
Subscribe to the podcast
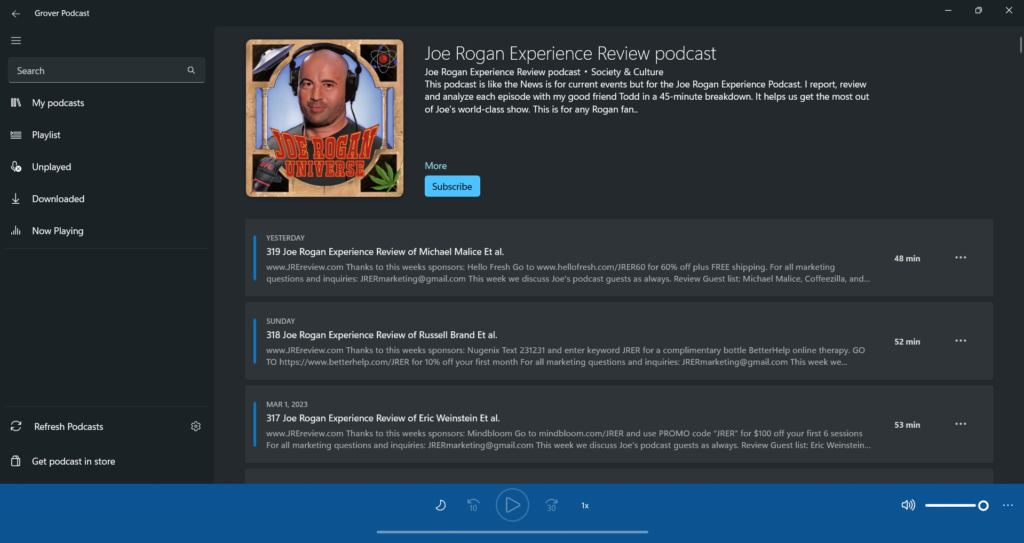452,186
